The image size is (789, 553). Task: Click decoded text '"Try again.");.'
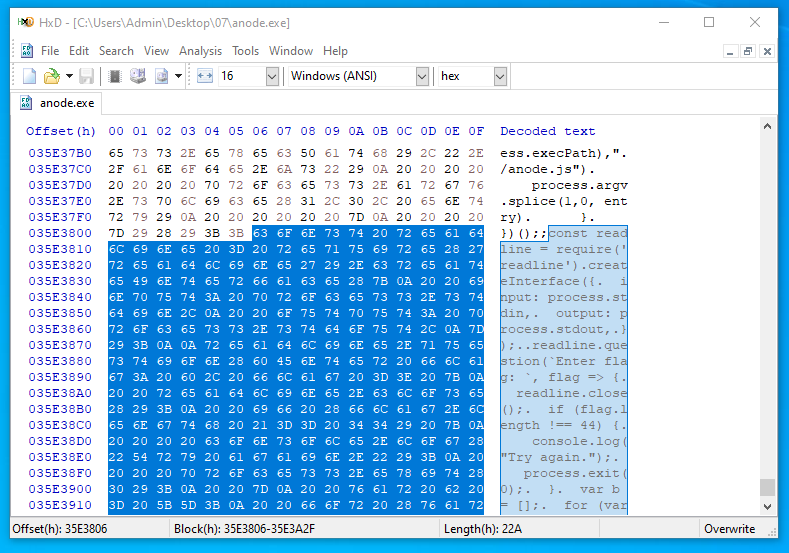pos(560,457)
